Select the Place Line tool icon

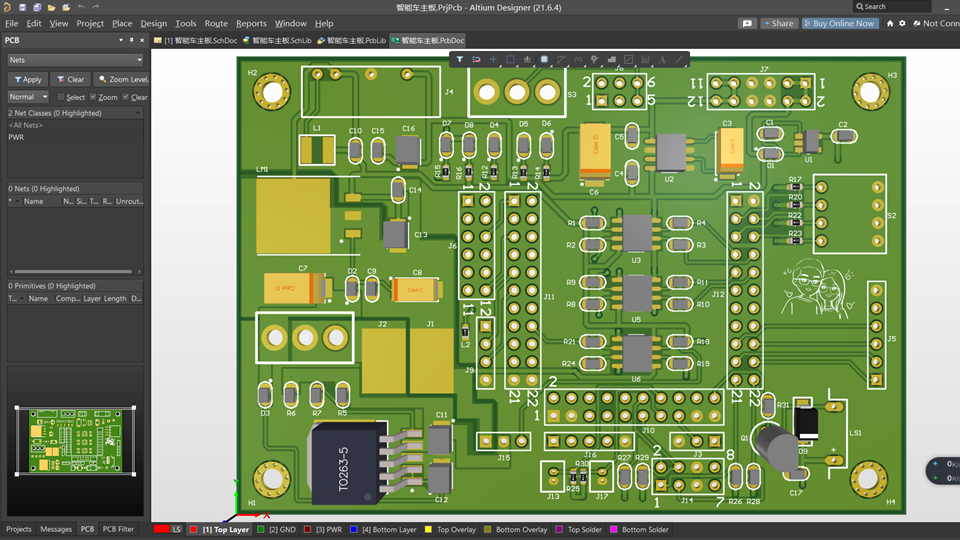click(x=679, y=59)
